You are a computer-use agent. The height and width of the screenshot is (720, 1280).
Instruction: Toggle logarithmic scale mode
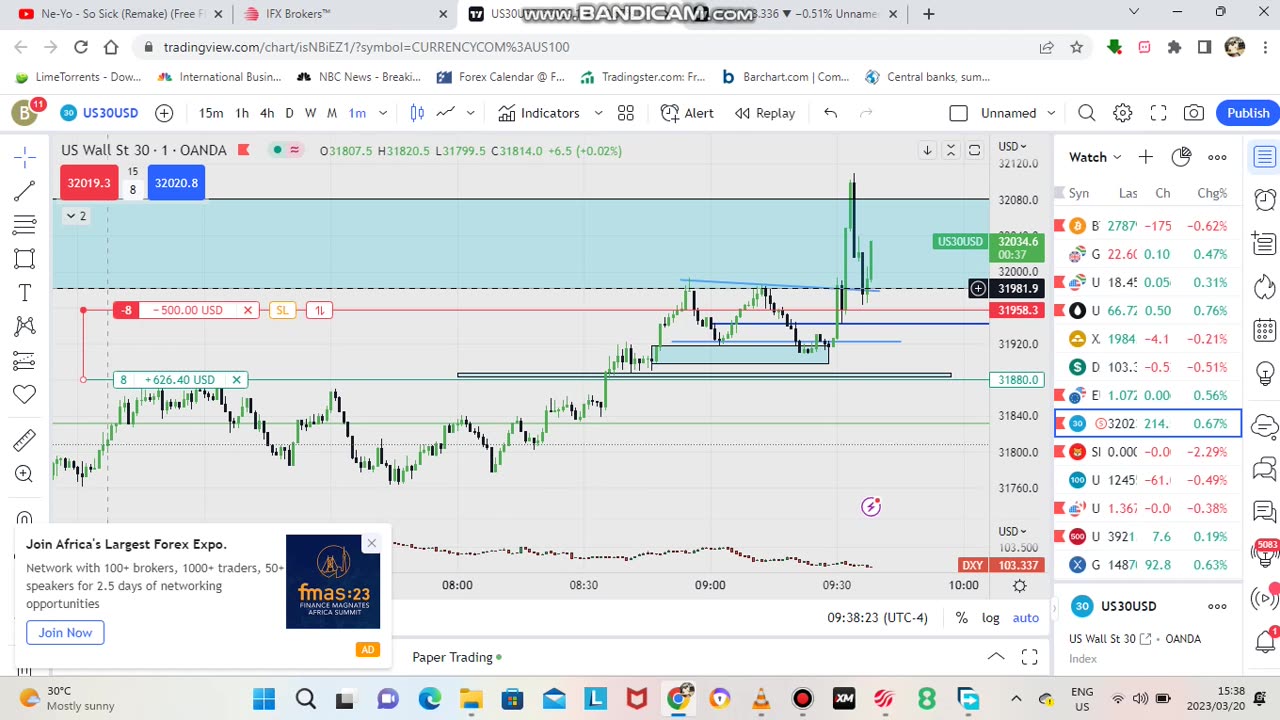coord(990,618)
